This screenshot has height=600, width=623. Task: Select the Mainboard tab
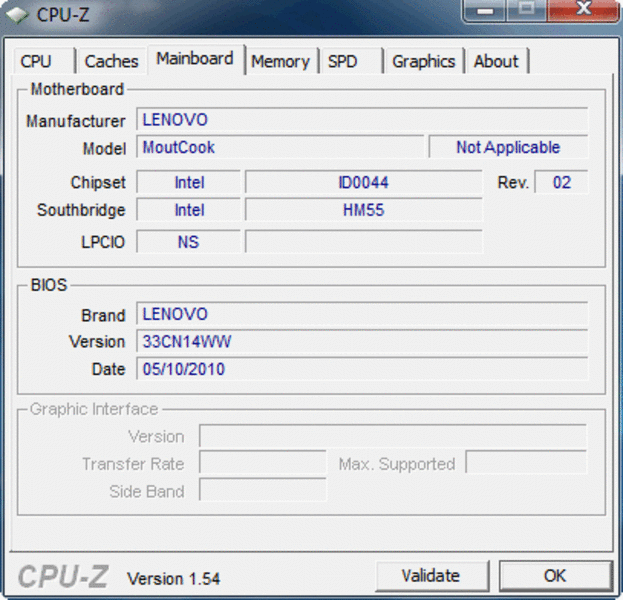[x=195, y=59]
